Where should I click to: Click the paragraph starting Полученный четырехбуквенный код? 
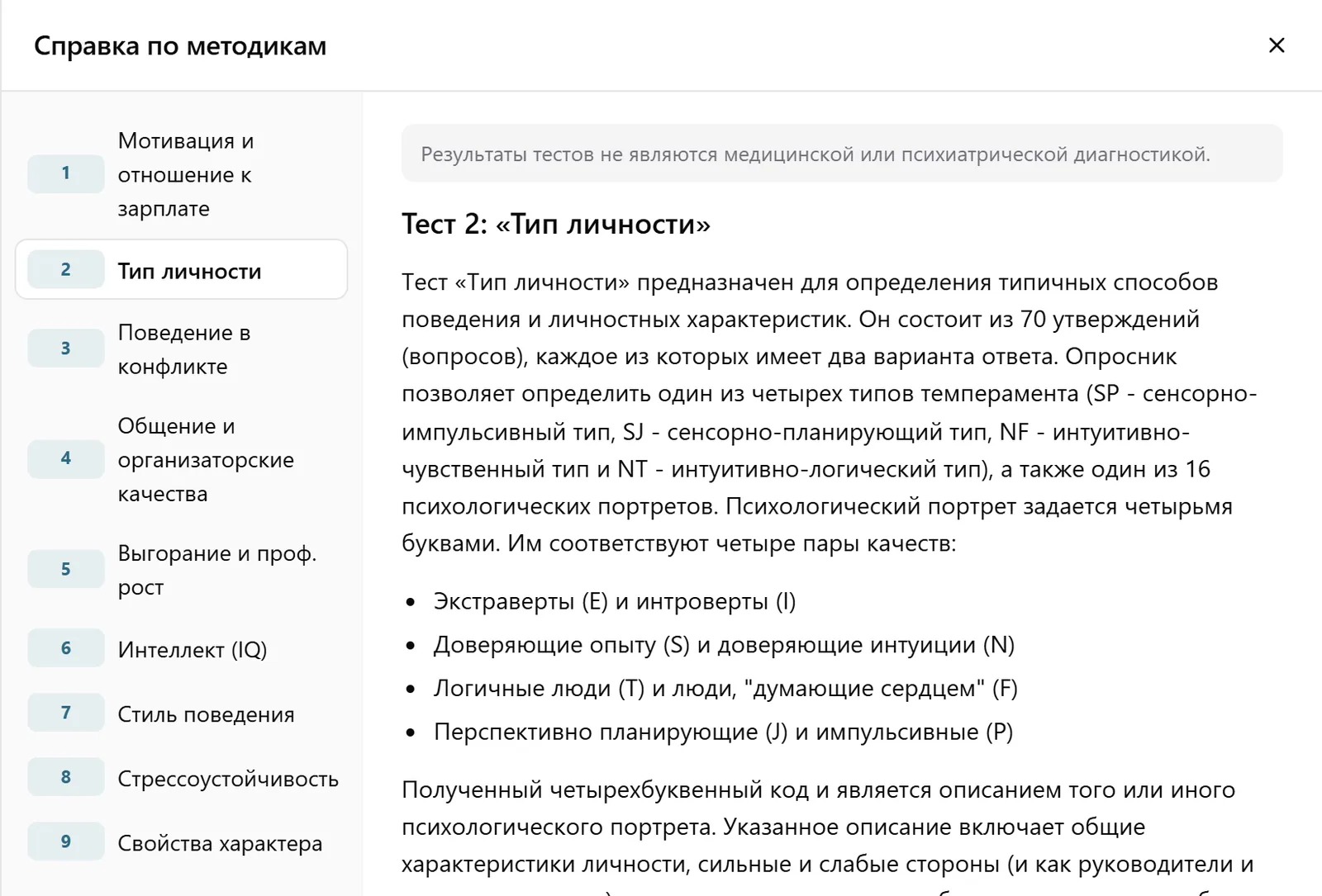tap(828, 834)
